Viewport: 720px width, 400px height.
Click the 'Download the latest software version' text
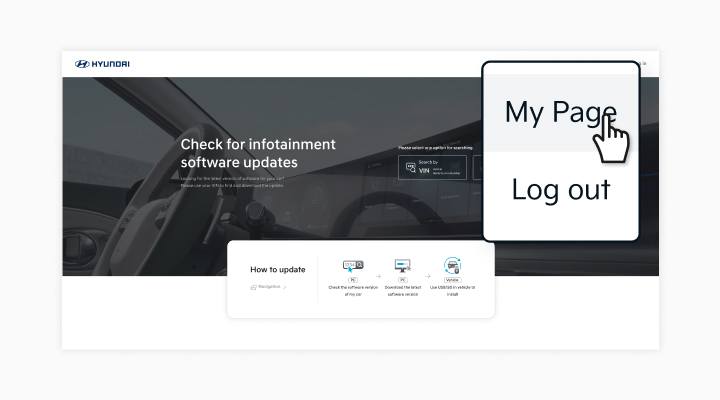pos(402,291)
